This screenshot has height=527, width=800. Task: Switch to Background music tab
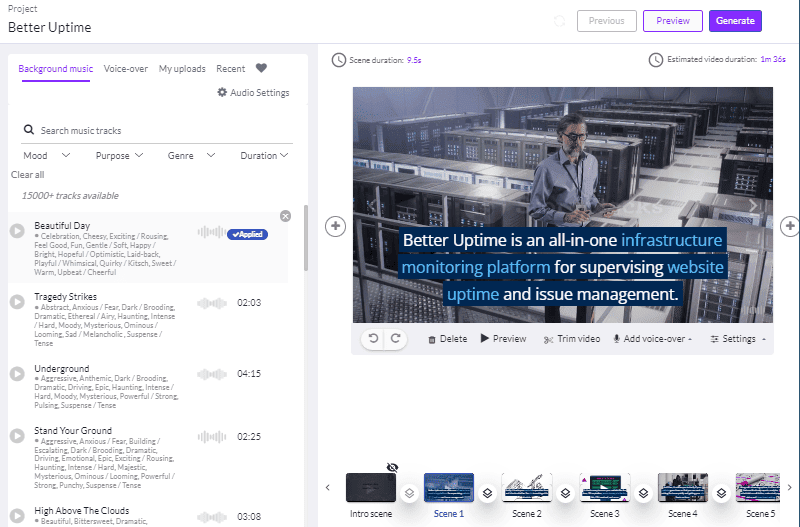(x=56, y=68)
